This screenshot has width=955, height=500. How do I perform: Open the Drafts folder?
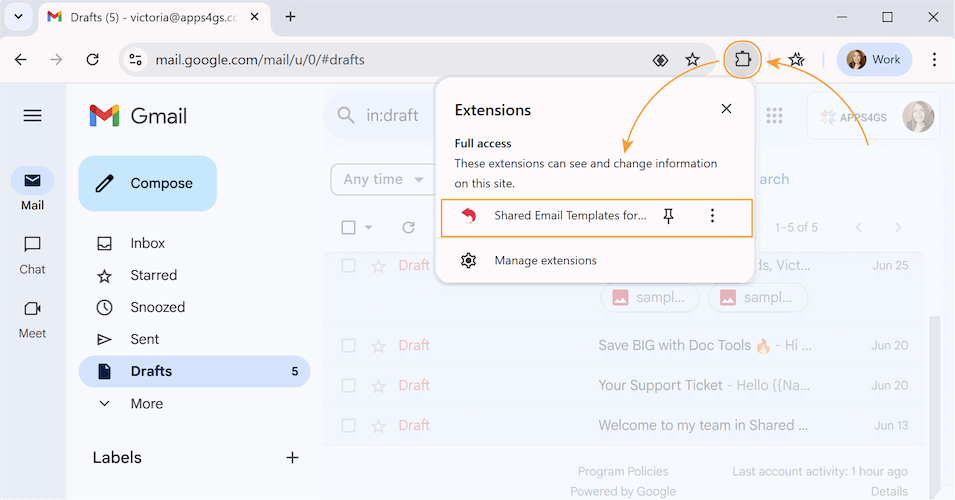click(194, 371)
